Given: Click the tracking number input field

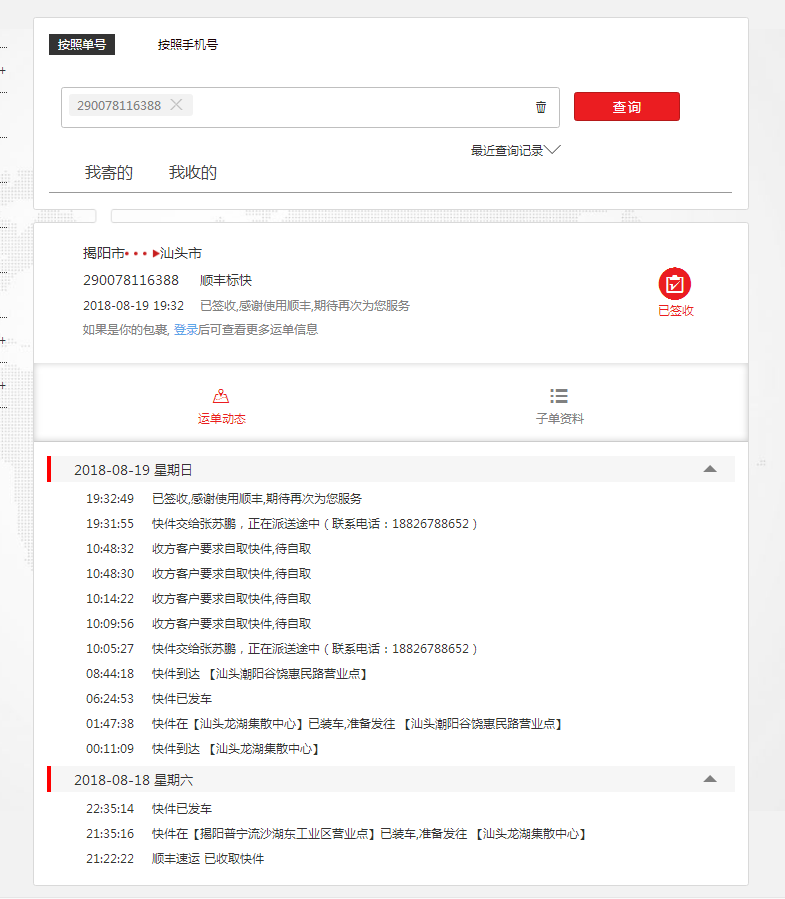Looking at the screenshot, I should [x=310, y=107].
